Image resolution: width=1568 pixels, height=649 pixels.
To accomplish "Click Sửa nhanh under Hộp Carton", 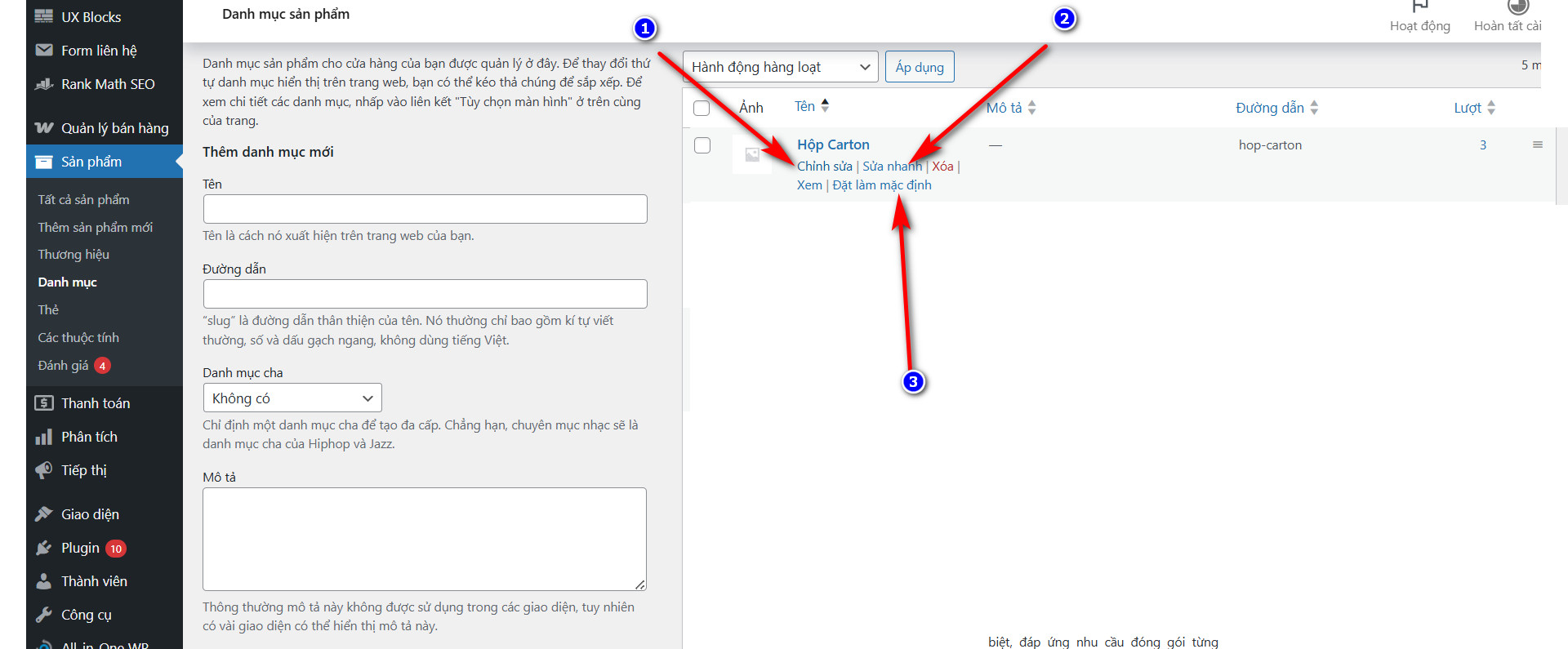I will (892, 167).
